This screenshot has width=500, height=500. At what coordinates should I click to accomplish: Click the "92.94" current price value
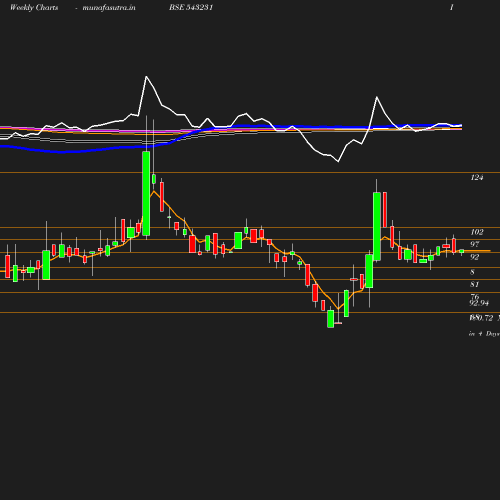click(x=479, y=303)
